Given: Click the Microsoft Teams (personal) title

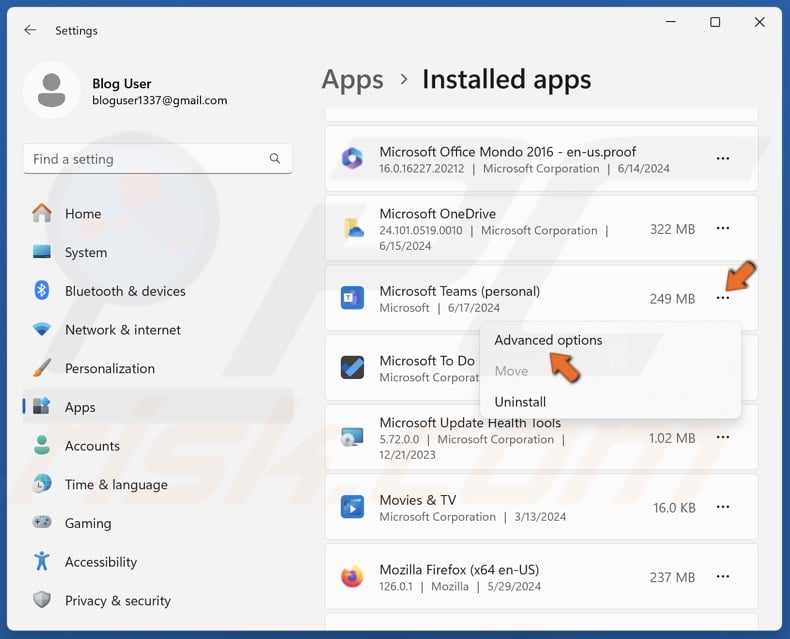Looking at the screenshot, I should click(459, 291).
